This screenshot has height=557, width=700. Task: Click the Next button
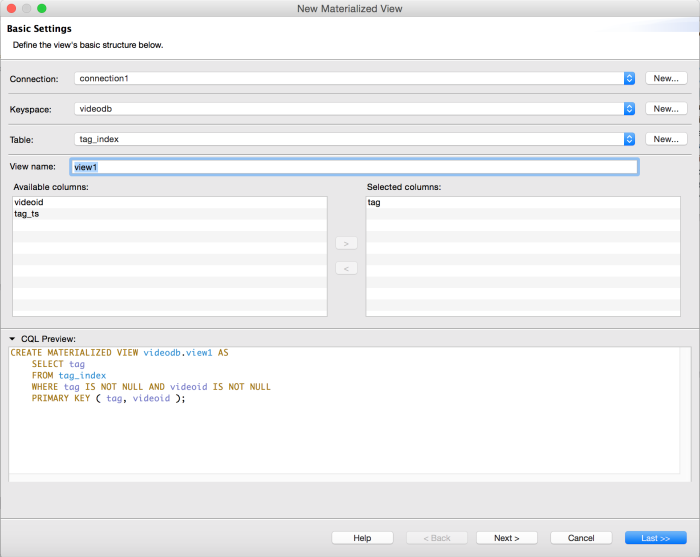[507, 538]
